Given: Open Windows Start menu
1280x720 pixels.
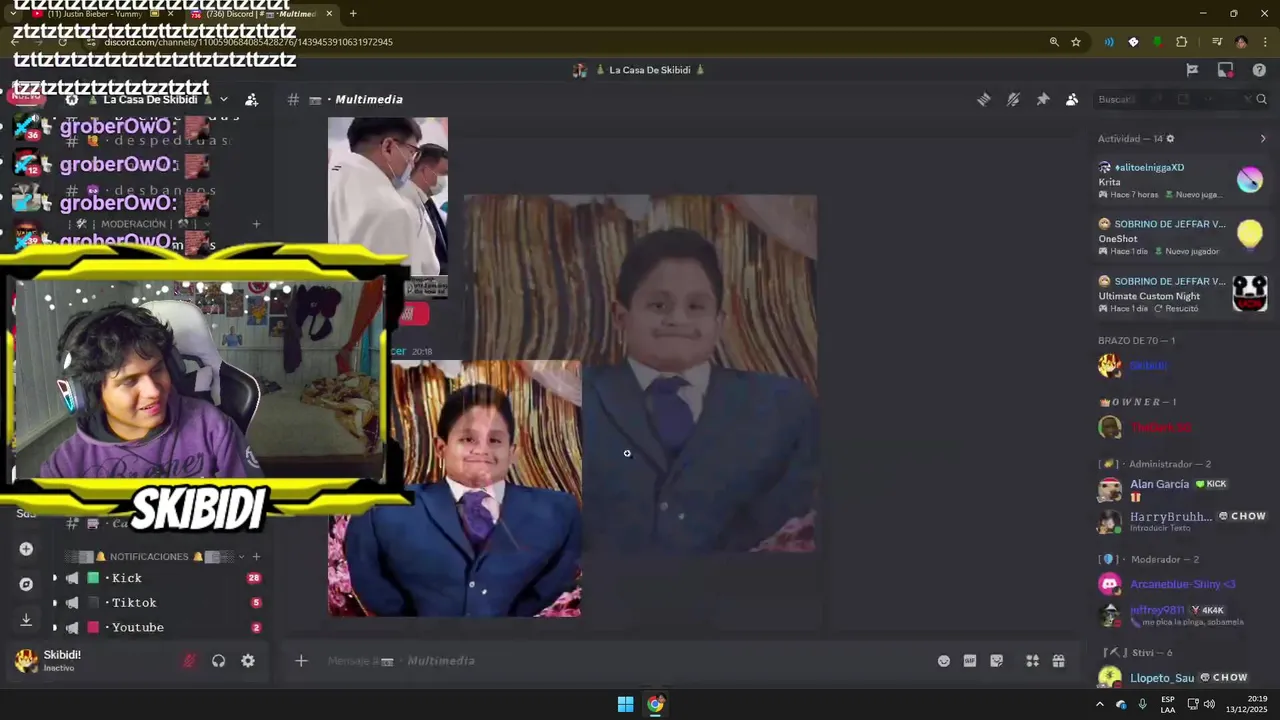Looking at the screenshot, I should (625, 704).
